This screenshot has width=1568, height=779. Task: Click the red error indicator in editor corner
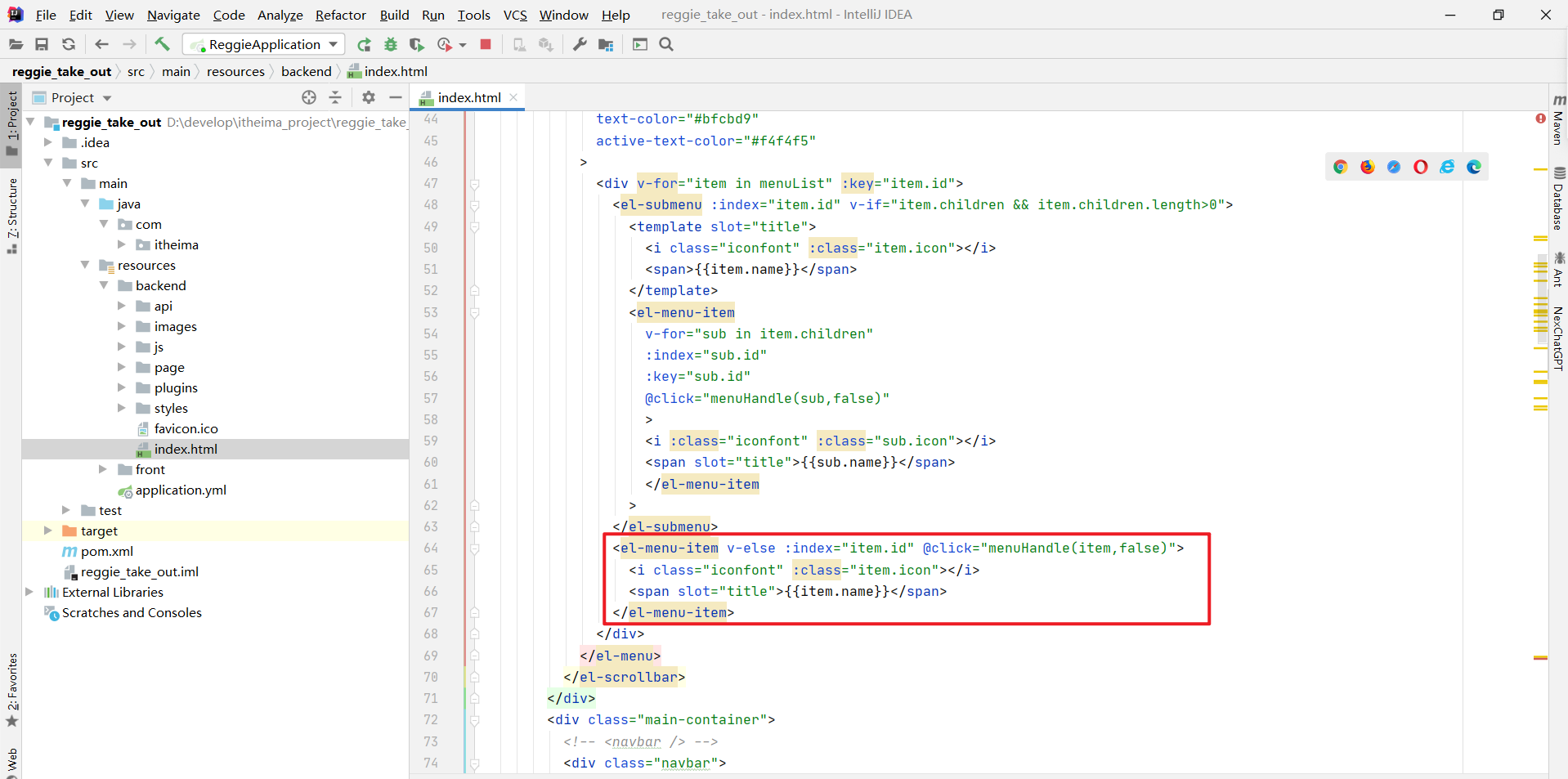(1540, 119)
